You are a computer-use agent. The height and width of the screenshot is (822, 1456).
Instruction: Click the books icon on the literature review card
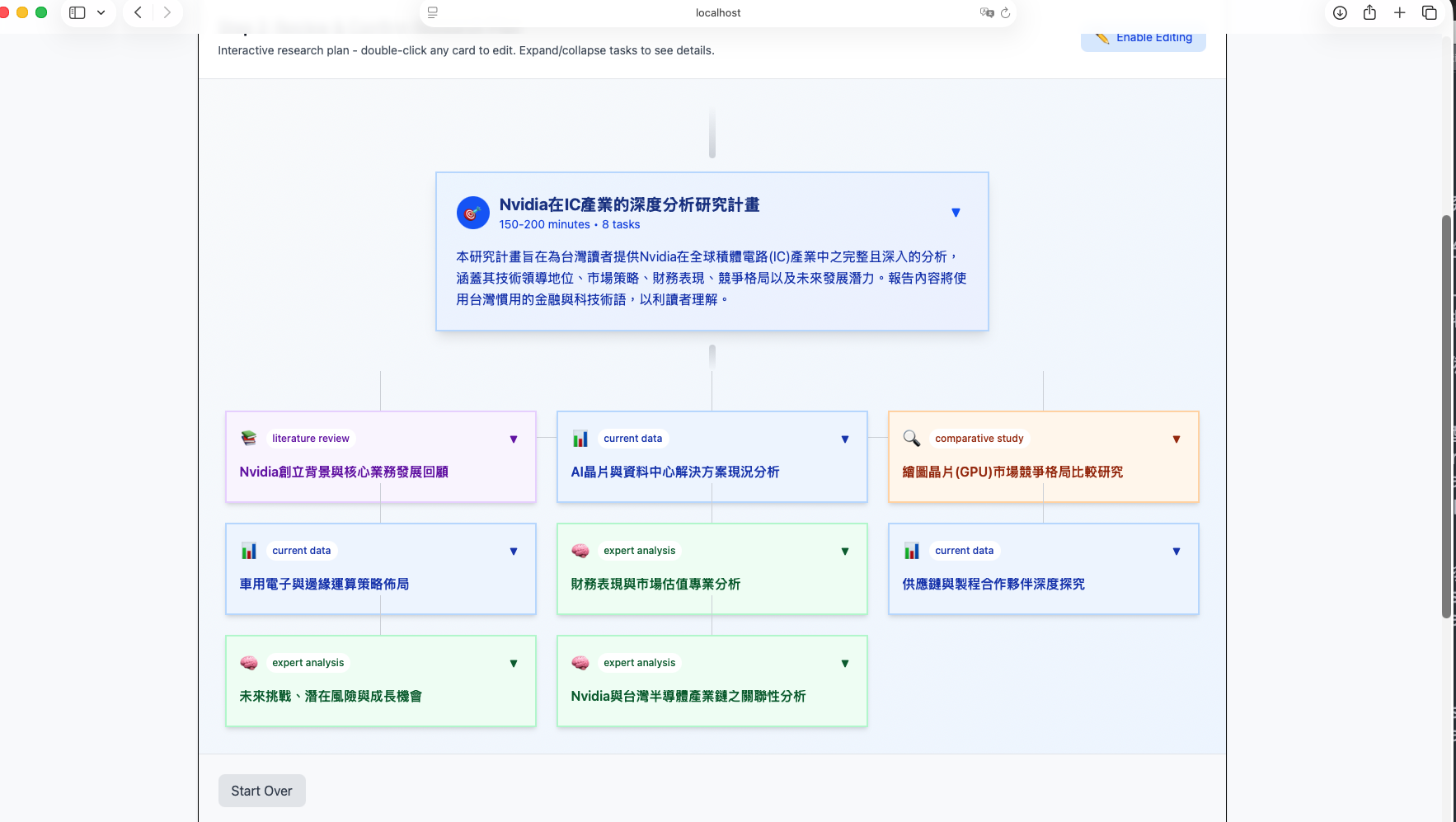click(249, 438)
